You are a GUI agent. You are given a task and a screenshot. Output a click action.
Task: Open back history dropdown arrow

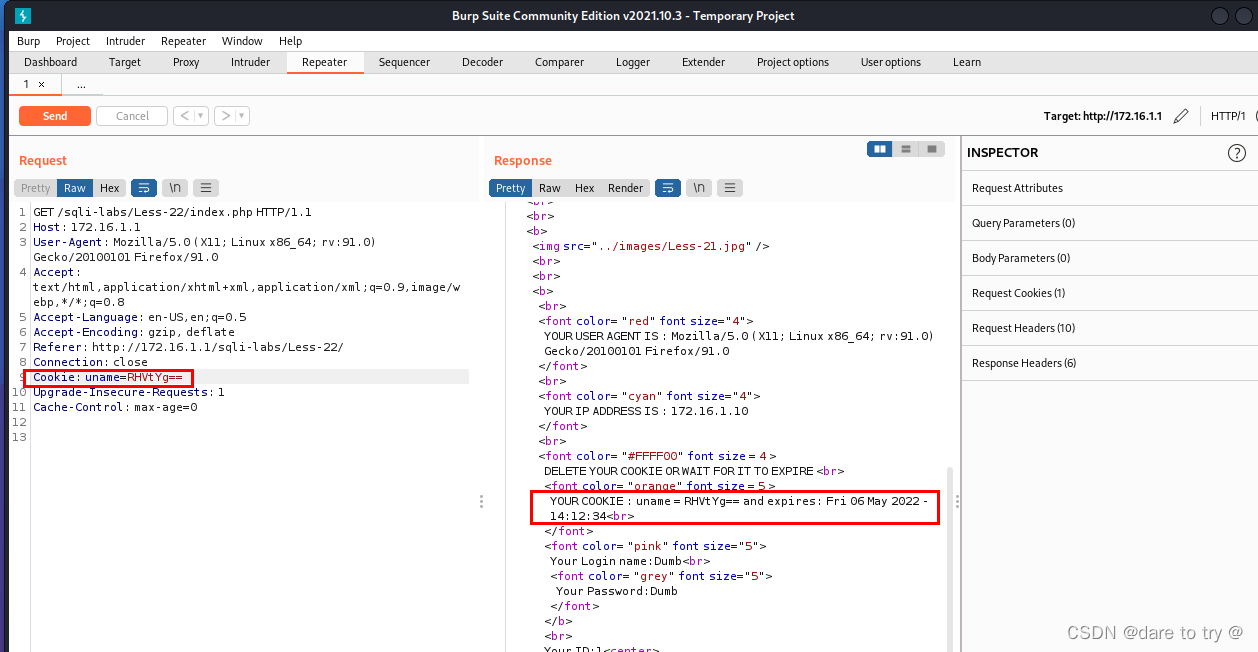201,116
